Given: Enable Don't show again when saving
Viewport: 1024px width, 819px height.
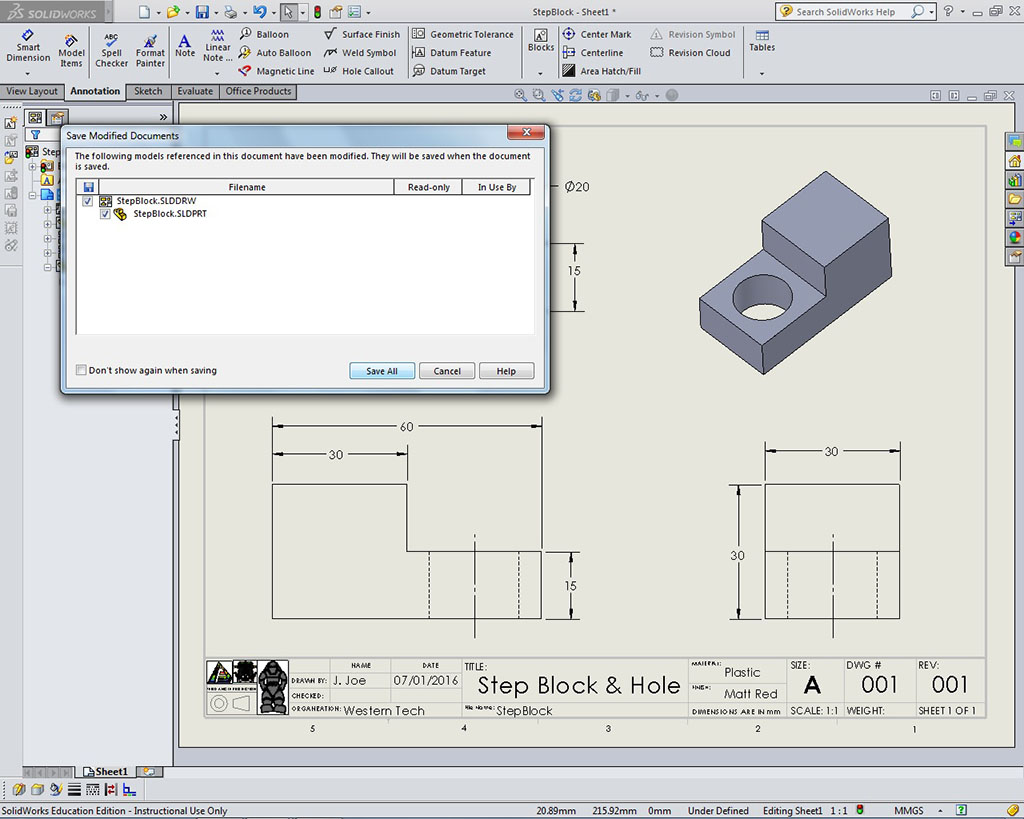Looking at the screenshot, I should (82, 370).
